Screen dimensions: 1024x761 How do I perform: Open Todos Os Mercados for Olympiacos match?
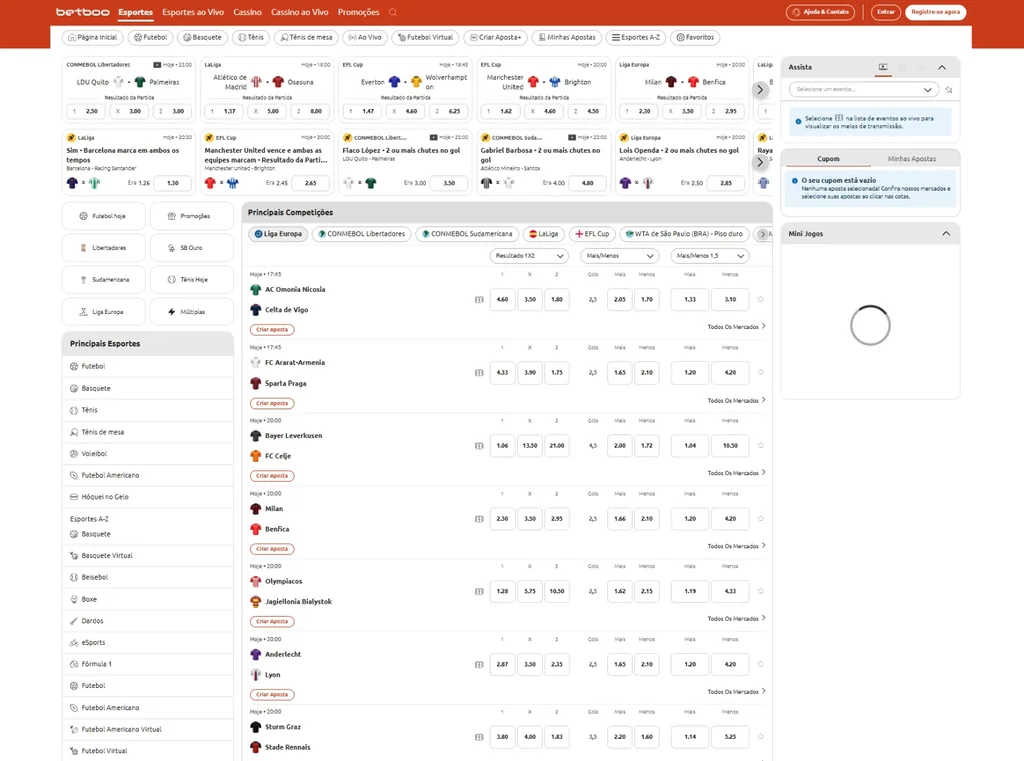[736, 619]
